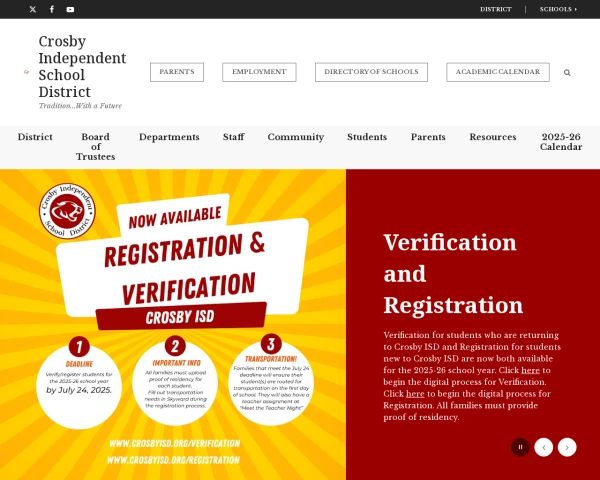Screen dimensions: 600x480
Task: Click 'here' link to begin Registration
Action: (x=415, y=393)
